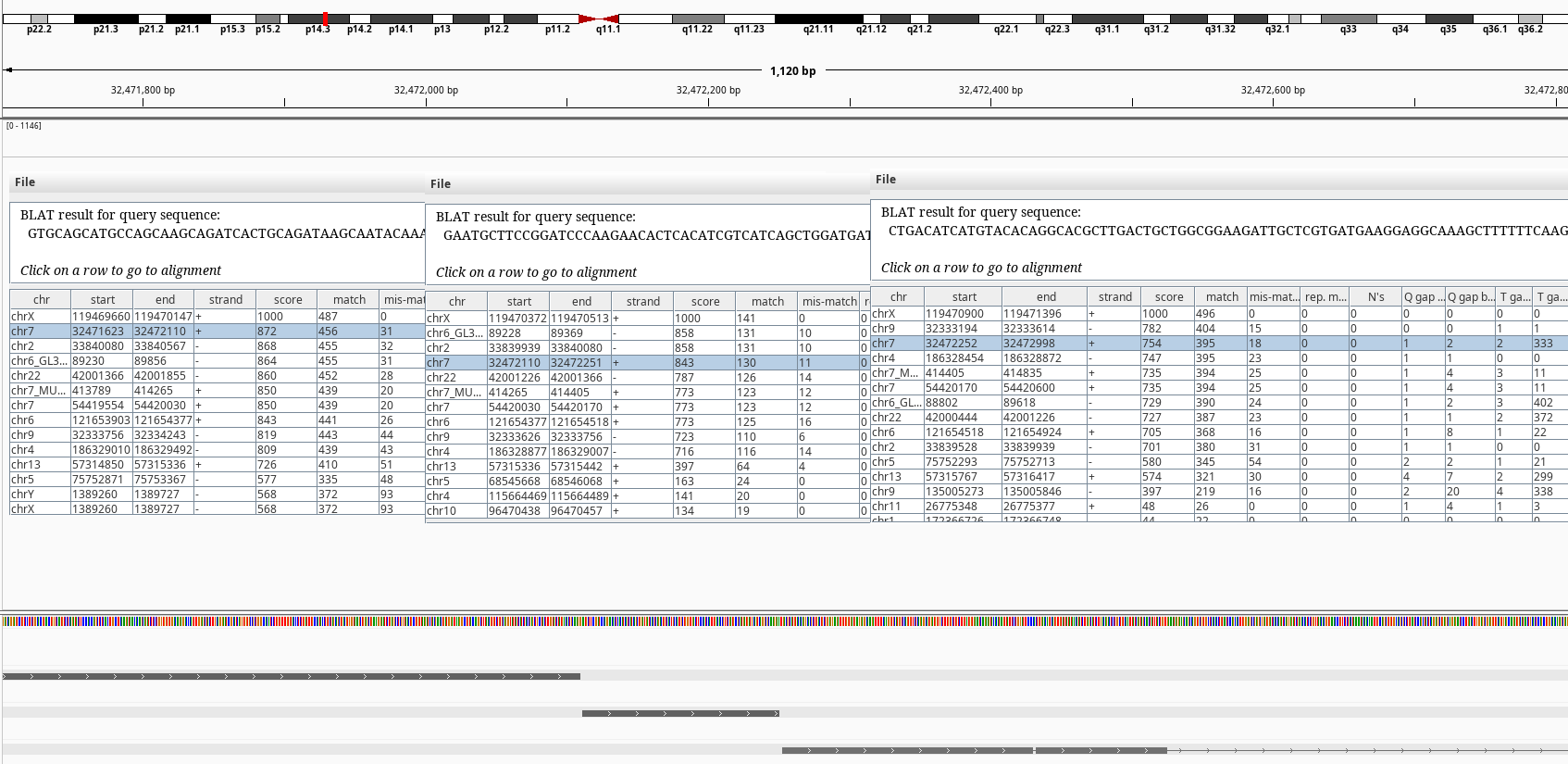1568x764 pixels.
Task: Select chr22 row starting 42001366
Action: [217, 375]
